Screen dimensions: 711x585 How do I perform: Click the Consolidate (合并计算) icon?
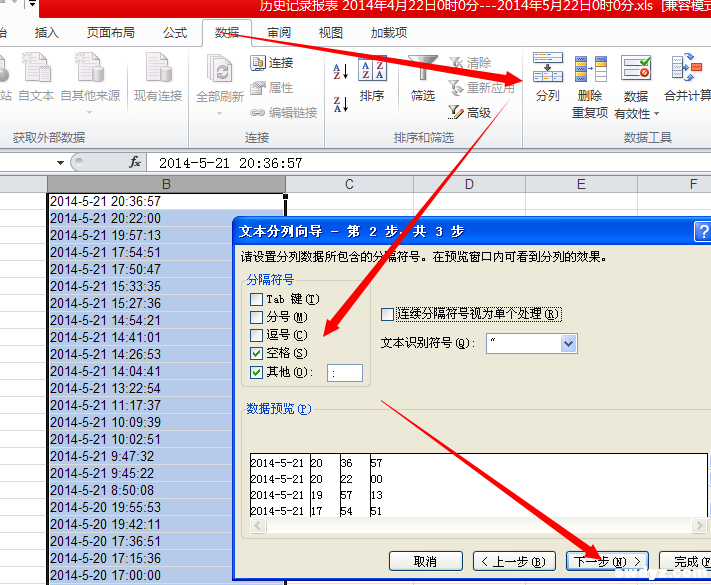coord(687,68)
